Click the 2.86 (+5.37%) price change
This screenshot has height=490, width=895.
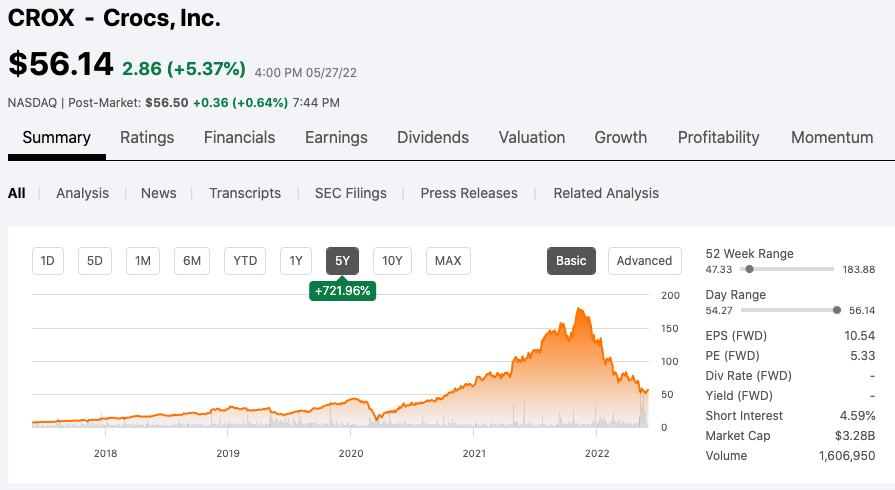tap(184, 69)
